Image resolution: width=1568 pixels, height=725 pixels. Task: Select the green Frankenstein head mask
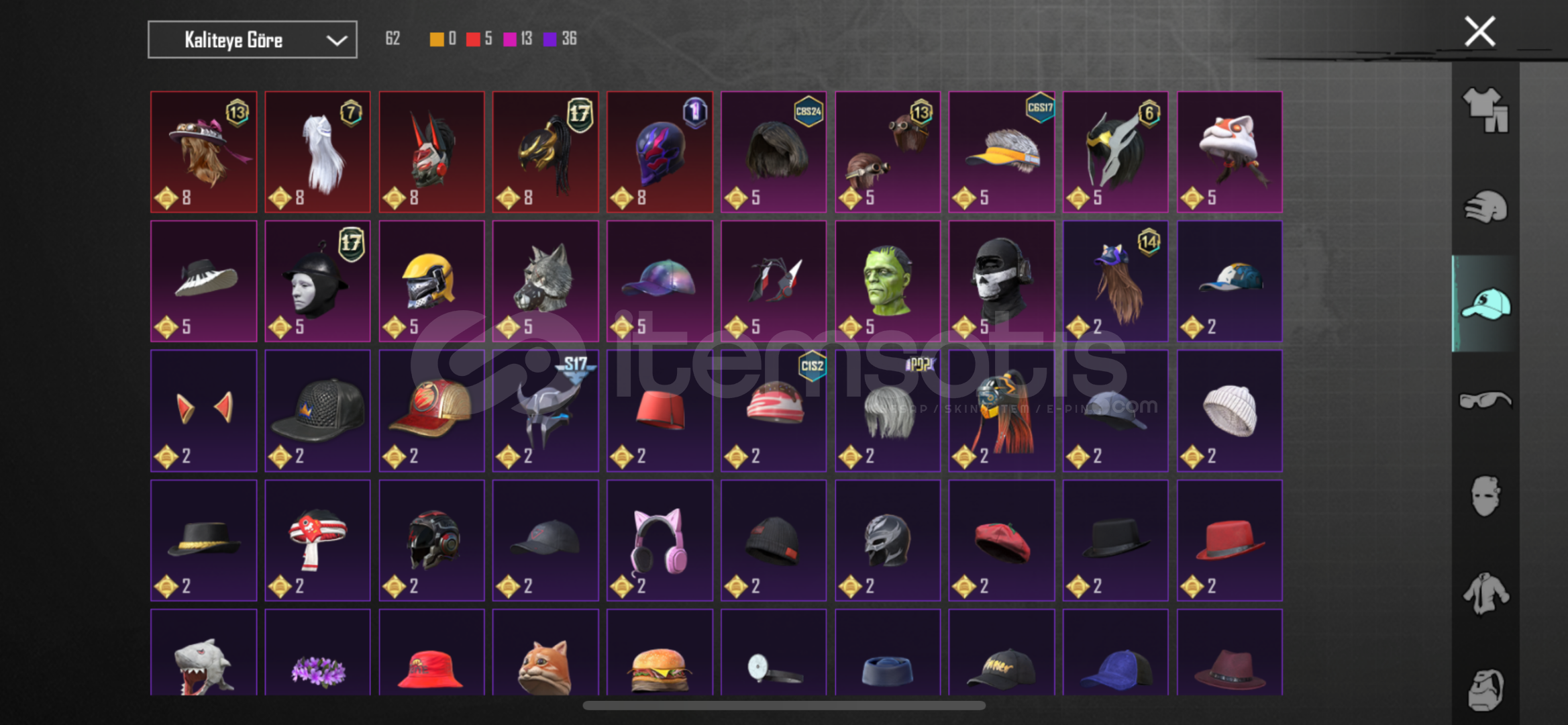[888, 281]
